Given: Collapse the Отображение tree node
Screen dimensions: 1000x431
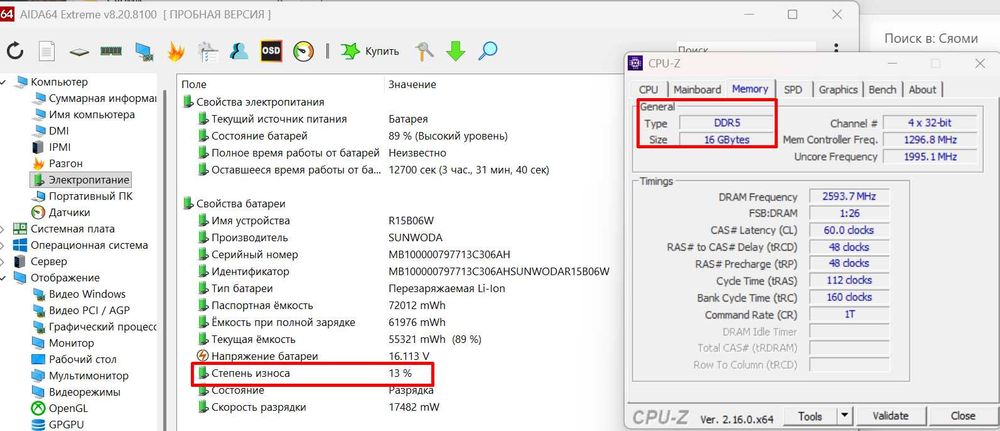Looking at the screenshot, I should pyautogui.click(x=4, y=277).
